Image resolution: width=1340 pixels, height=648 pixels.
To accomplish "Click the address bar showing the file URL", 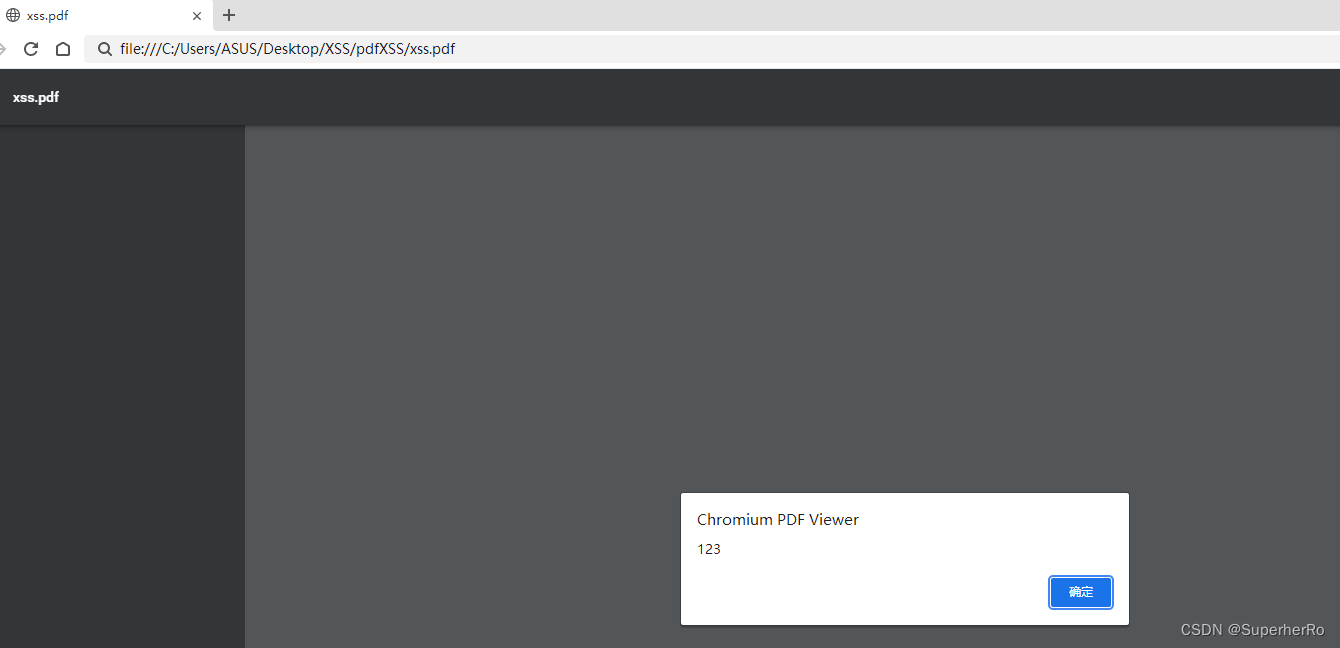I will pyautogui.click(x=710, y=49).
